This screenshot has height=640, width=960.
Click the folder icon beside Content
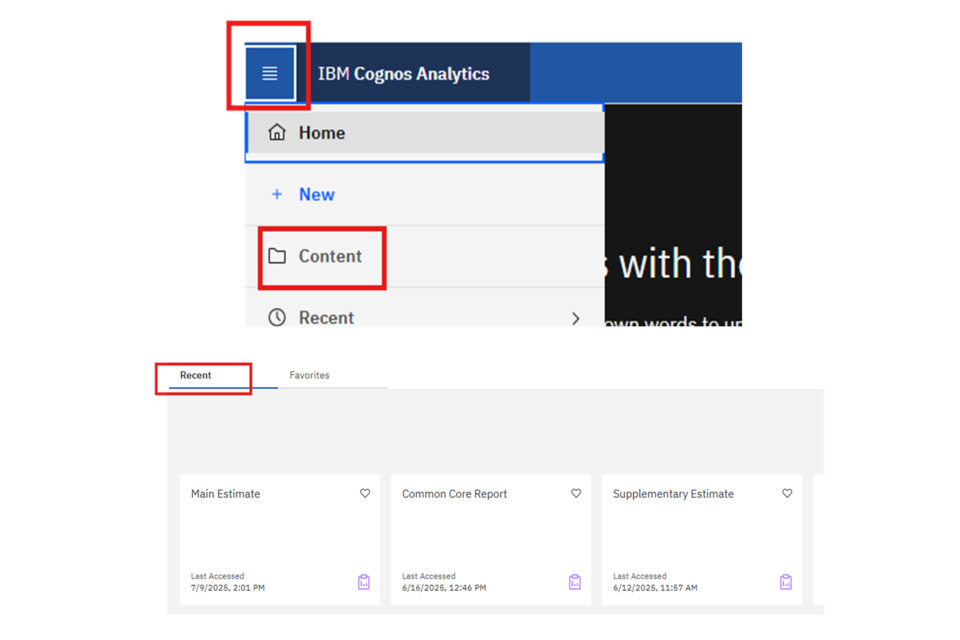click(277, 256)
